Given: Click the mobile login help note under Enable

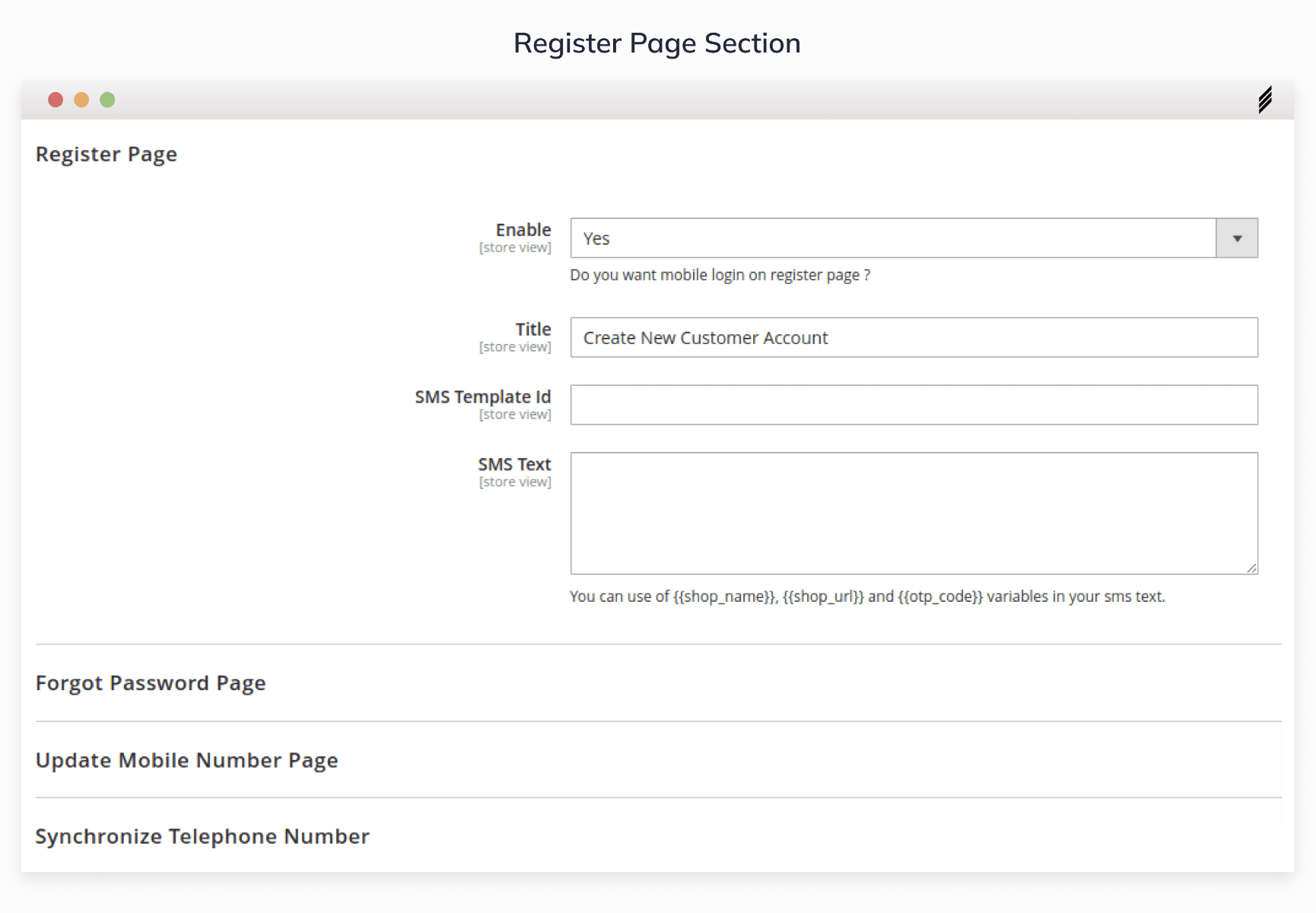Looking at the screenshot, I should (720, 275).
